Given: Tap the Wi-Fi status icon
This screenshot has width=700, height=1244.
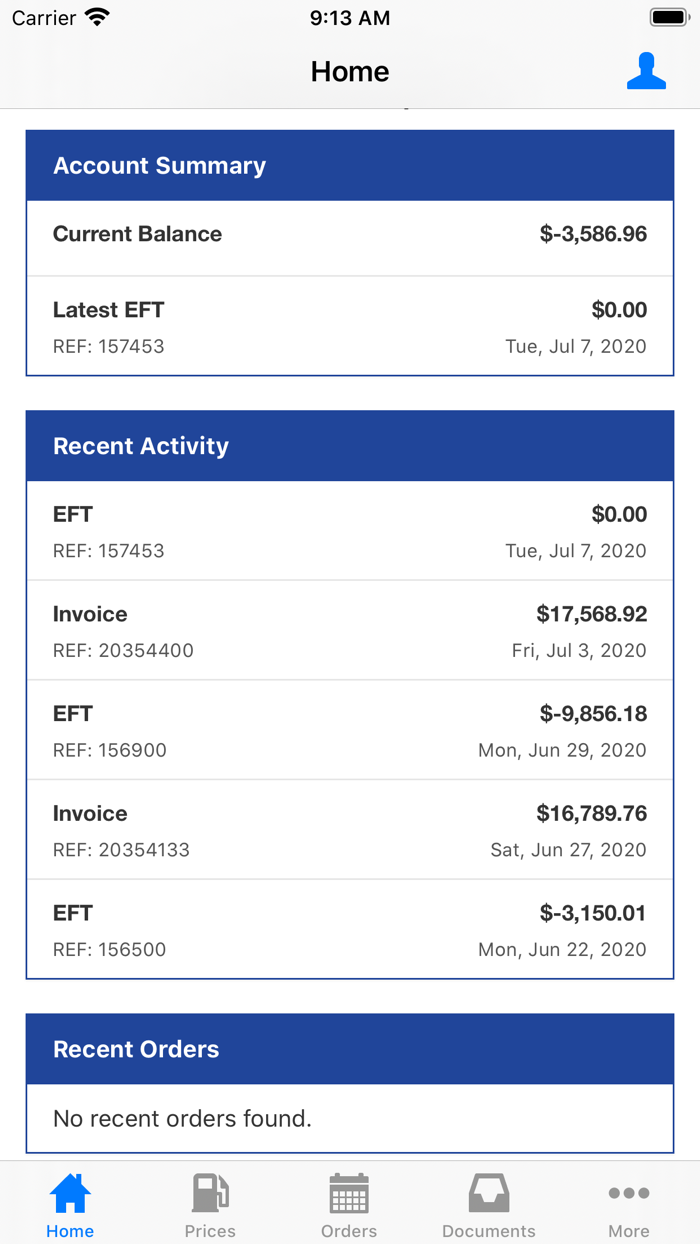Looking at the screenshot, I should tap(97, 18).
